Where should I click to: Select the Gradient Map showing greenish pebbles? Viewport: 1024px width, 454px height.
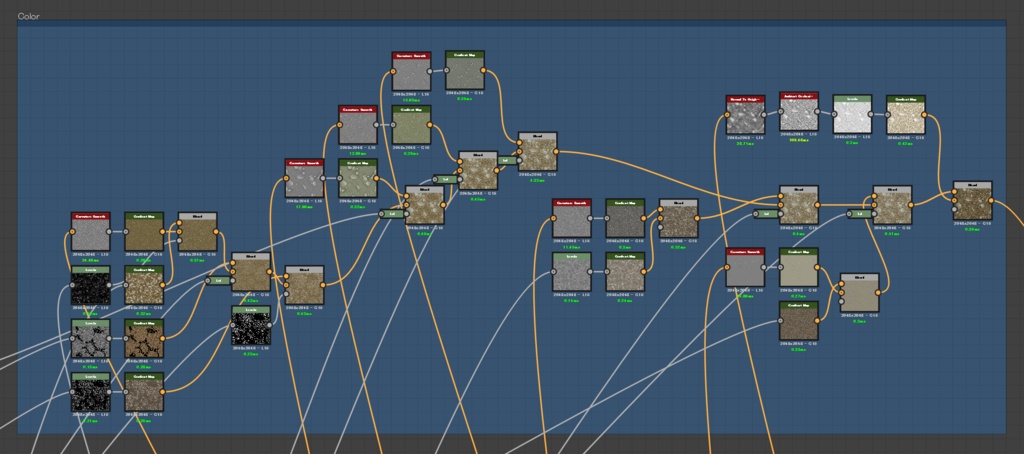tap(358, 178)
